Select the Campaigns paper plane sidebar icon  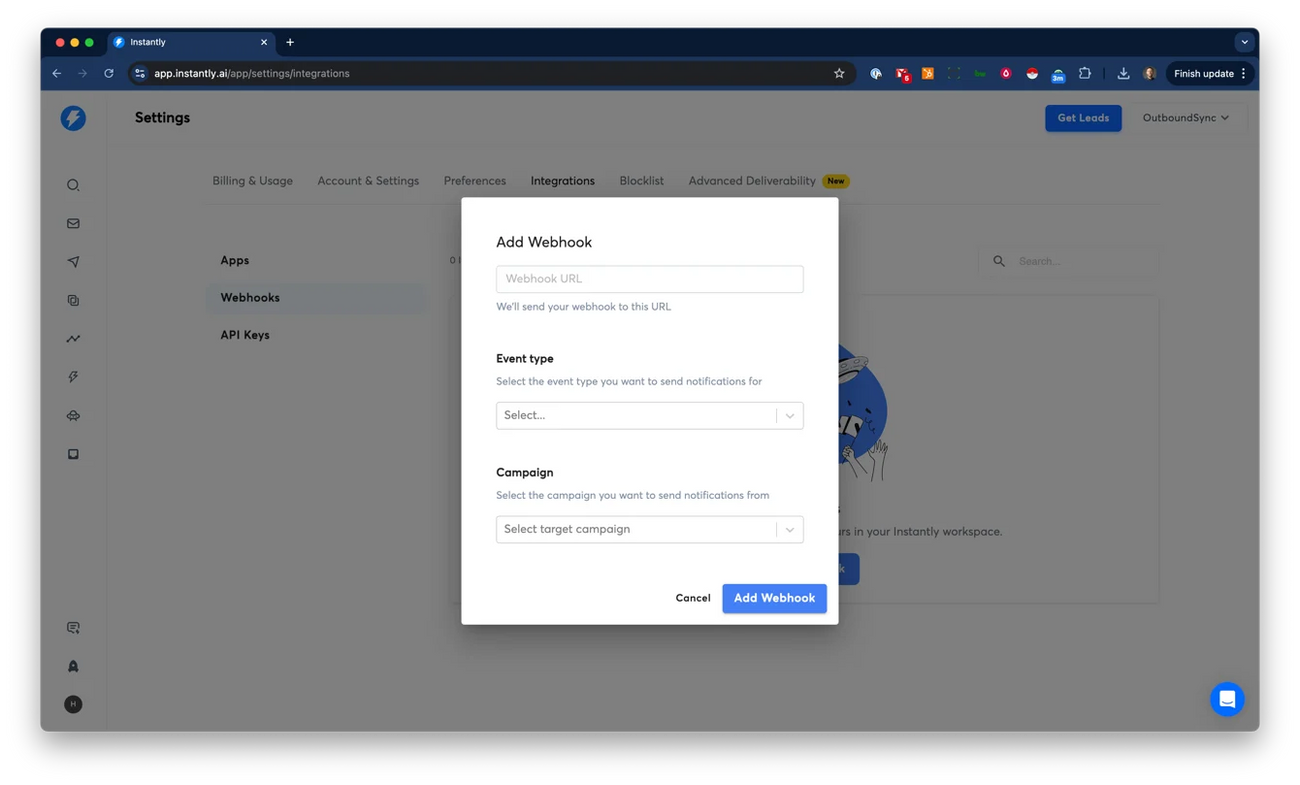[72, 261]
